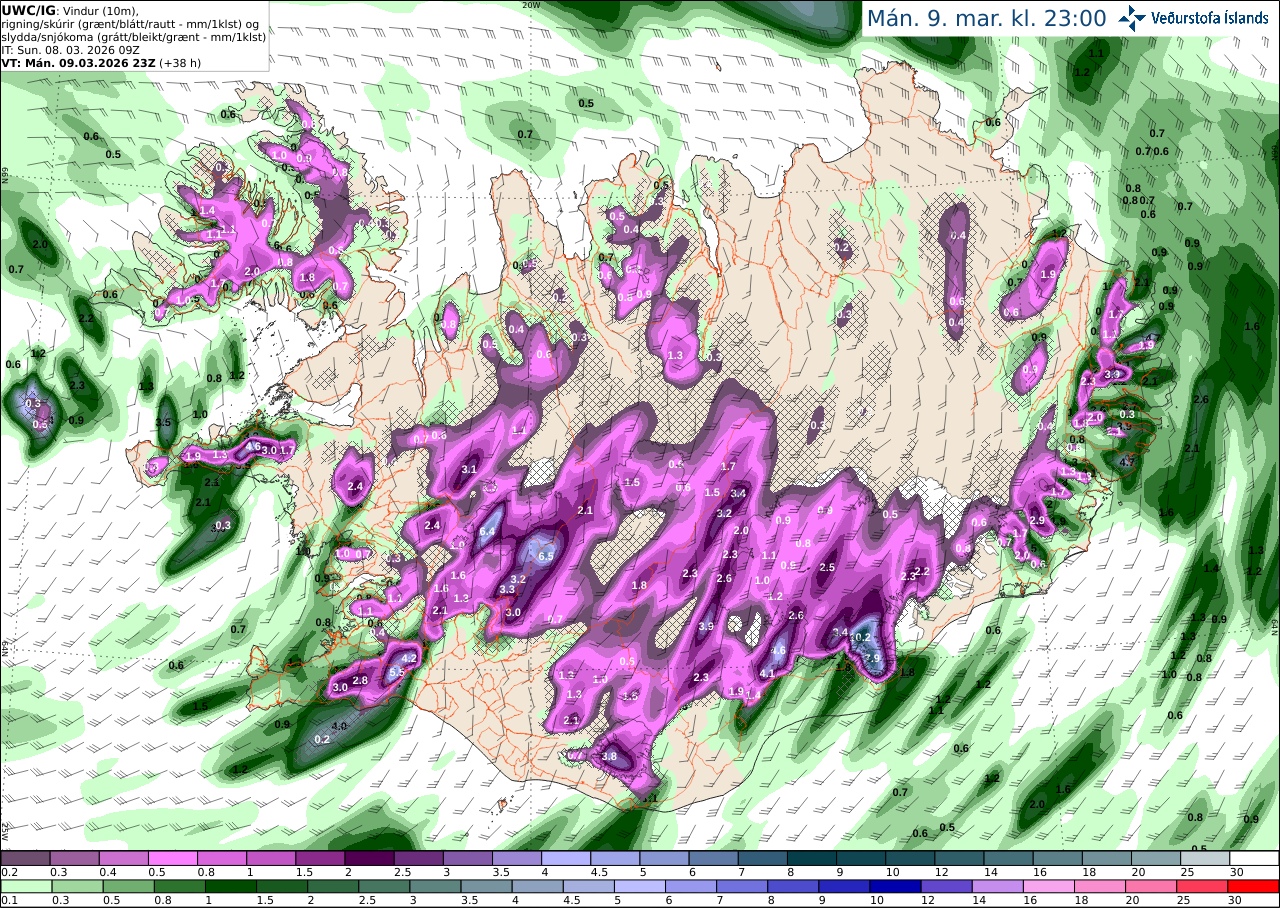
Task: Pick the dark purple 2–2.5 swatch in snow legend
Action: [x=369, y=858]
